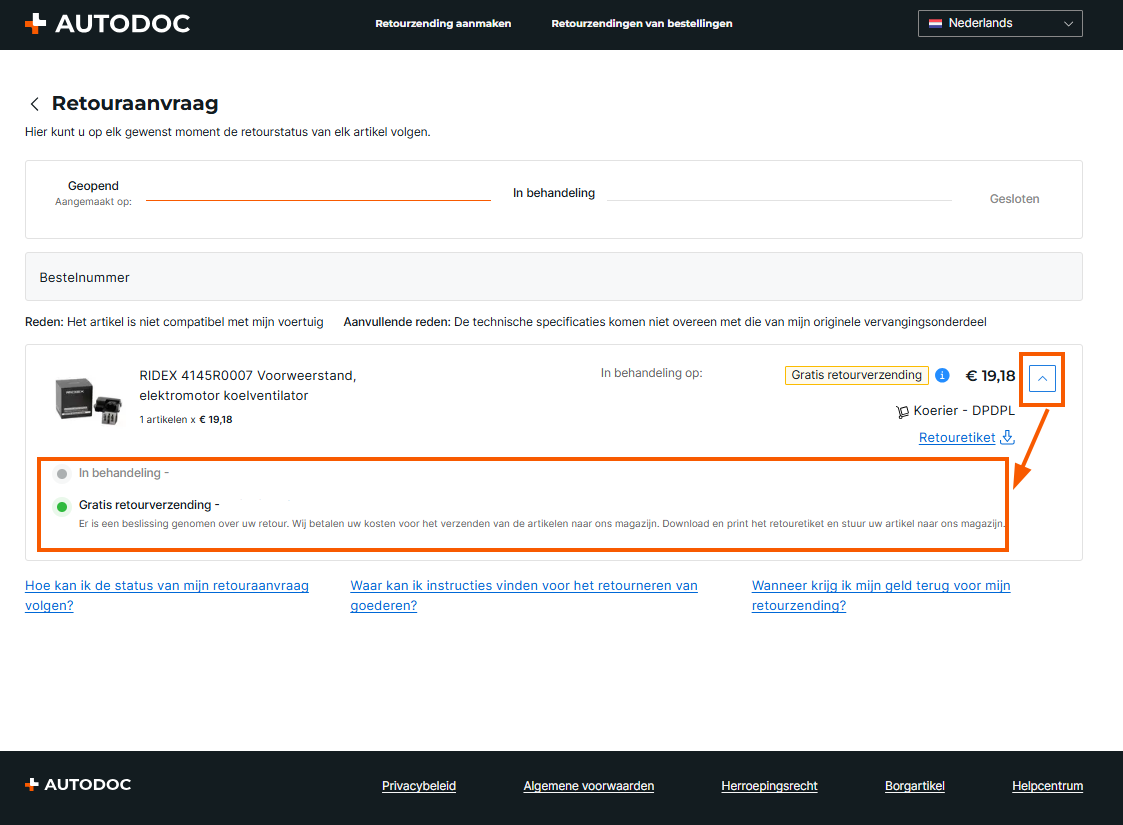Image resolution: width=1123 pixels, height=825 pixels.
Task: Click the AUTODOC logo in the footer
Action: pyautogui.click(x=78, y=785)
